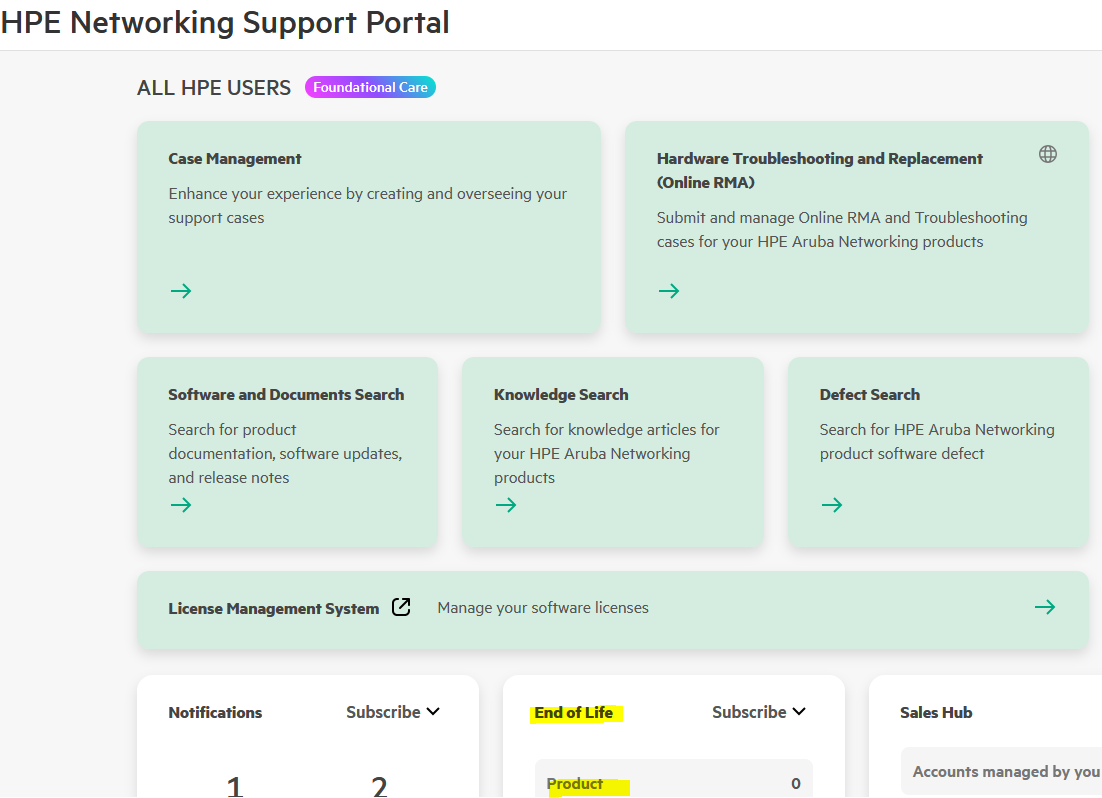Expand the Notifications Subscribe dropdown

click(393, 712)
